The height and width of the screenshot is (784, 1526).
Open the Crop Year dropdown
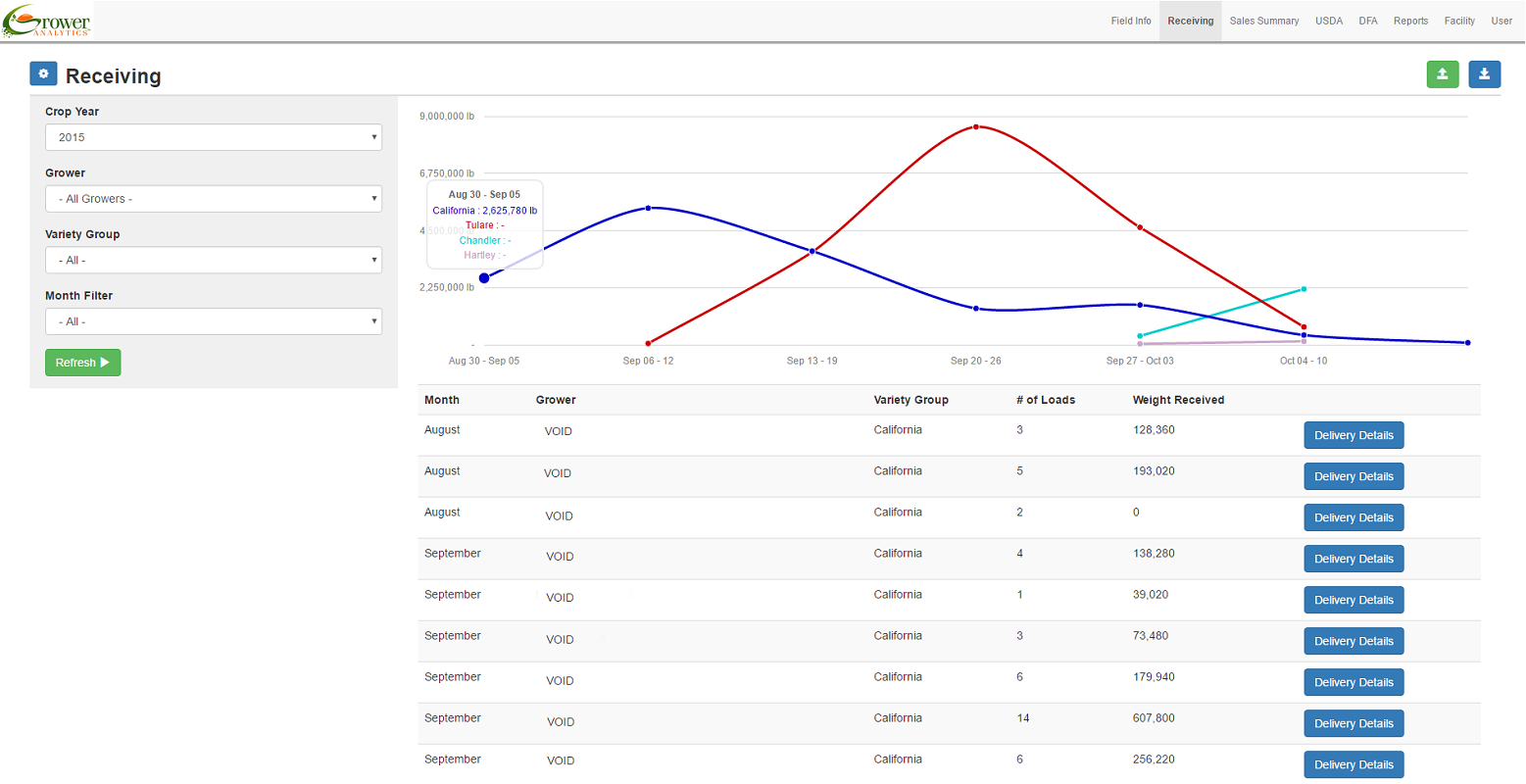pyautogui.click(x=213, y=137)
